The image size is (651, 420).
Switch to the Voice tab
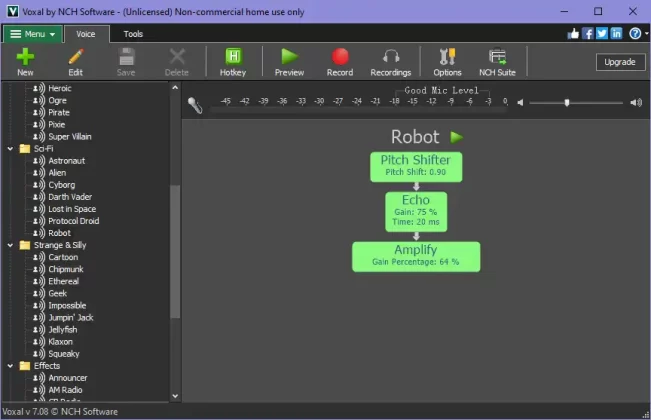point(86,34)
